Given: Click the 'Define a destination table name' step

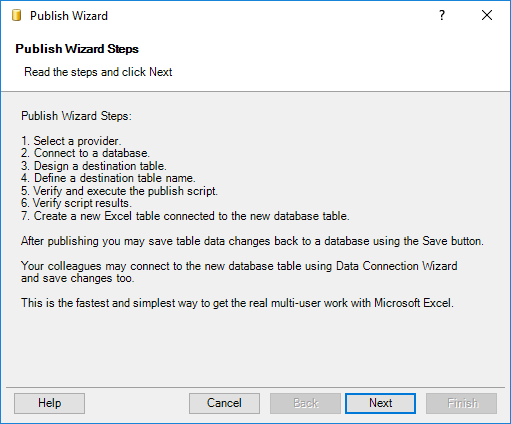Looking at the screenshot, I should click(x=108, y=178).
